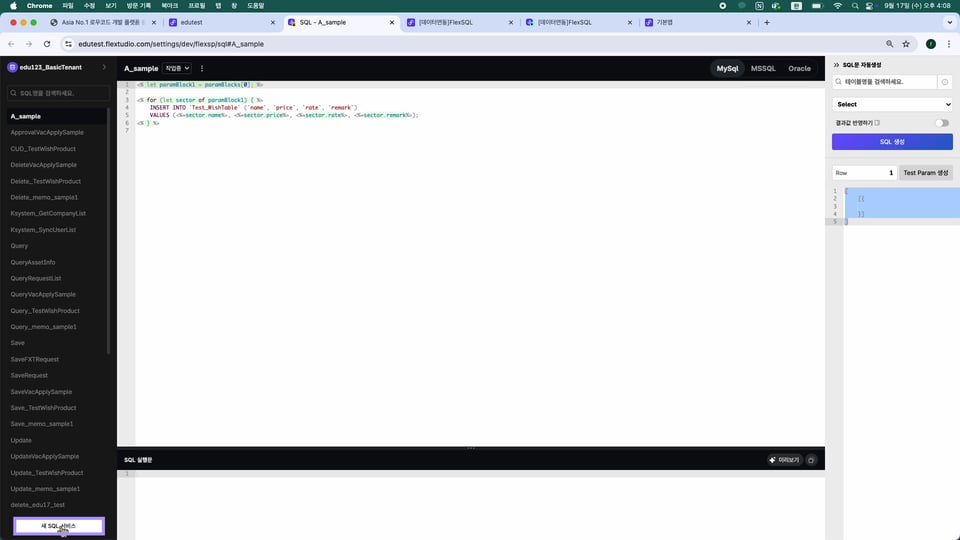Select QueryAssetInfo in the list
Image resolution: width=960 pixels, height=540 pixels.
(x=32, y=262)
